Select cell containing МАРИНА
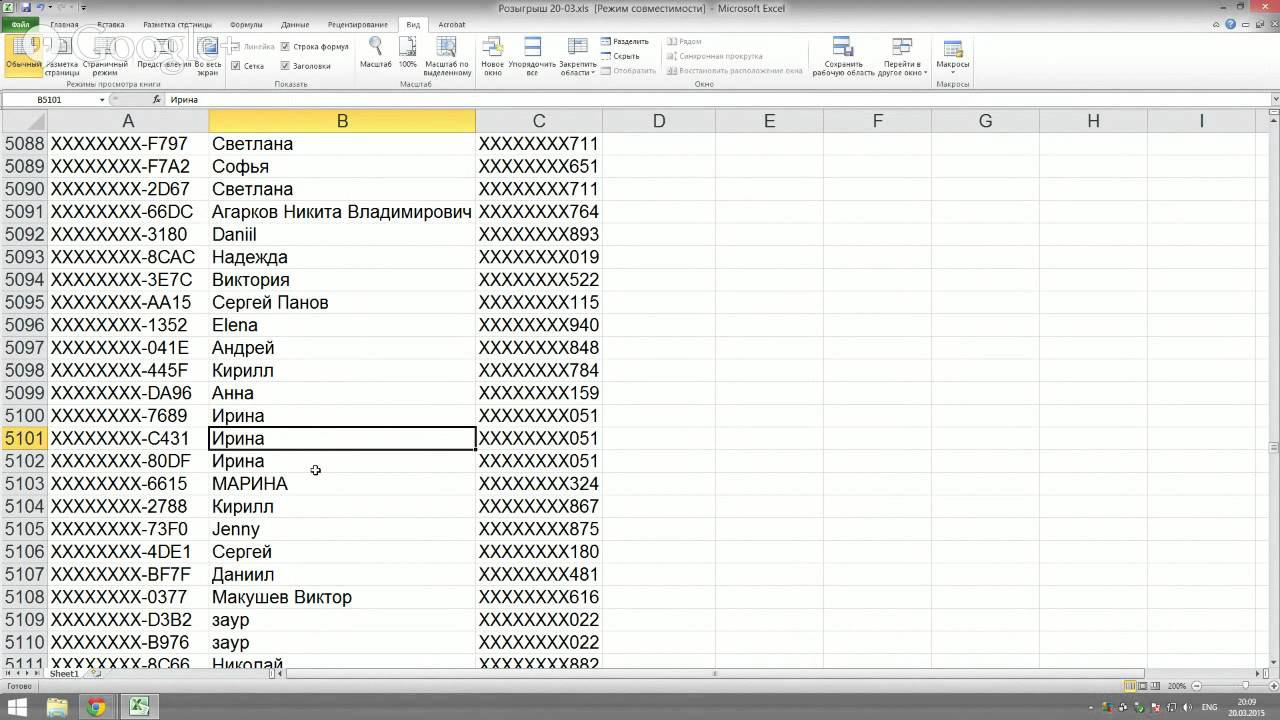Image resolution: width=1280 pixels, height=720 pixels. [342, 484]
